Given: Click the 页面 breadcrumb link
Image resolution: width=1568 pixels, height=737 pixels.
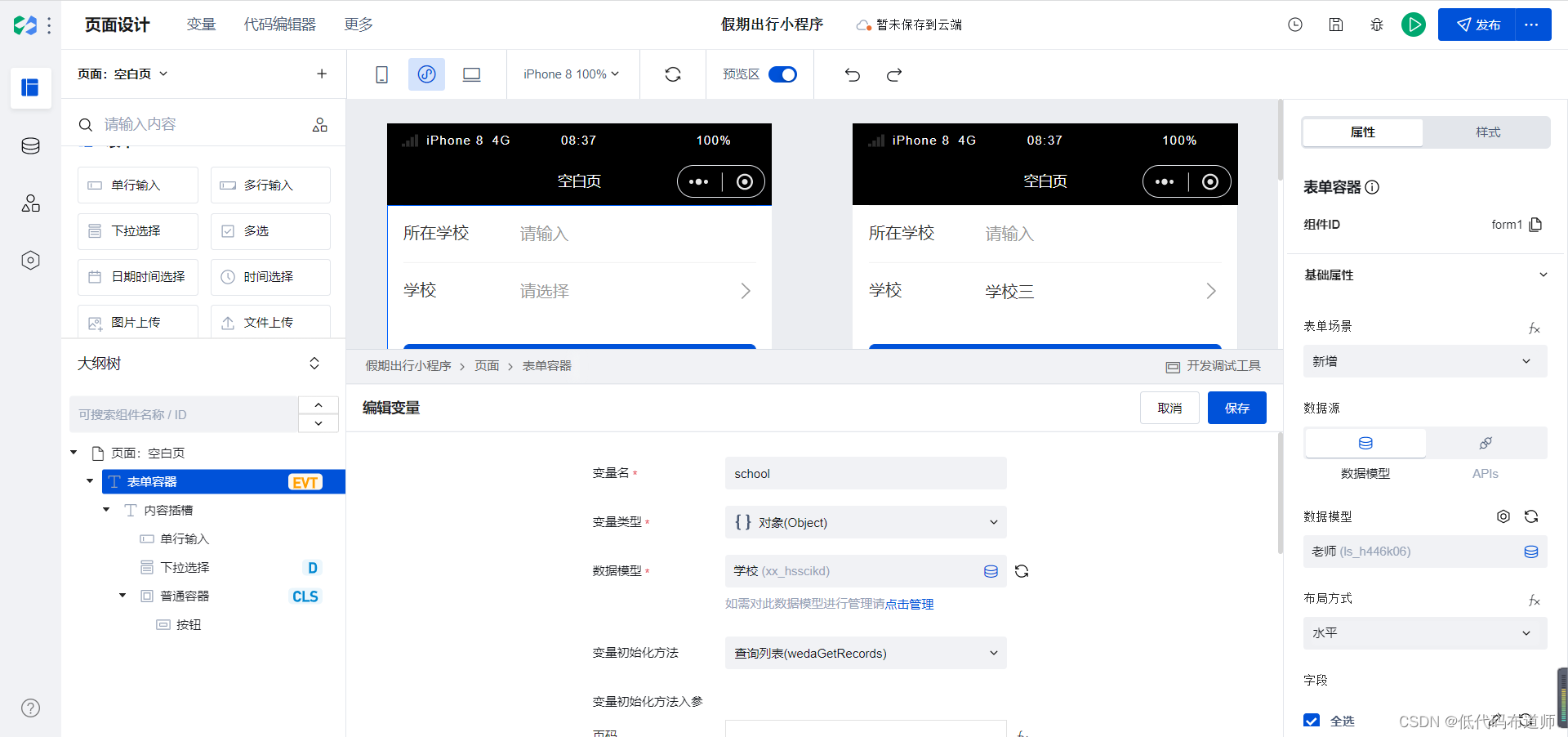Looking at the screenshot, I should [x=487, y=366].
